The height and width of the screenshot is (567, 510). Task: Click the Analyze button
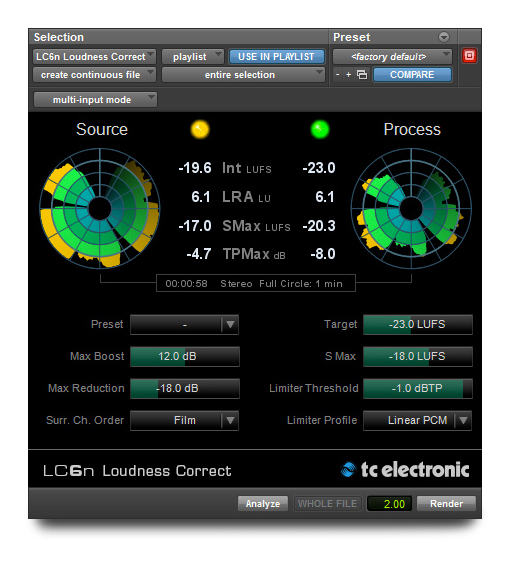point(263,503)
